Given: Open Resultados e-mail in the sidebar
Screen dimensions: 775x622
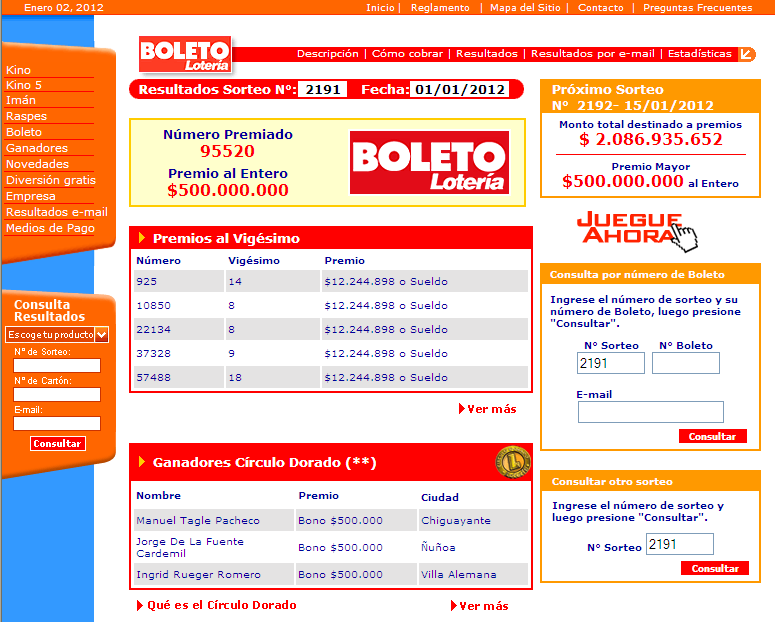Looking at the screenshot, I should coord(57,212).
